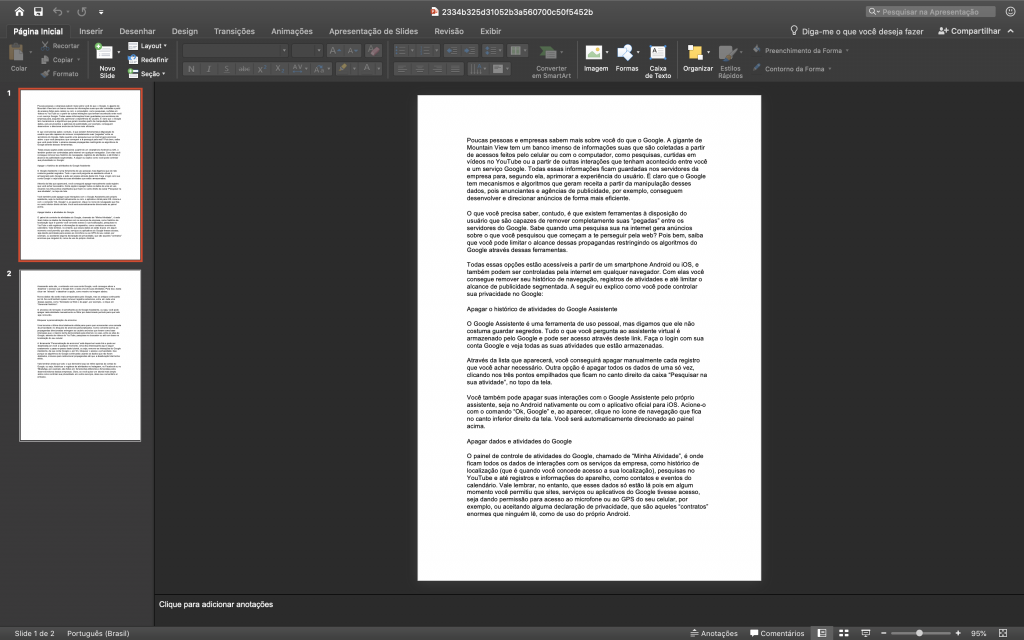Justify the text
1024x640 pixels.
click(455, 69)
